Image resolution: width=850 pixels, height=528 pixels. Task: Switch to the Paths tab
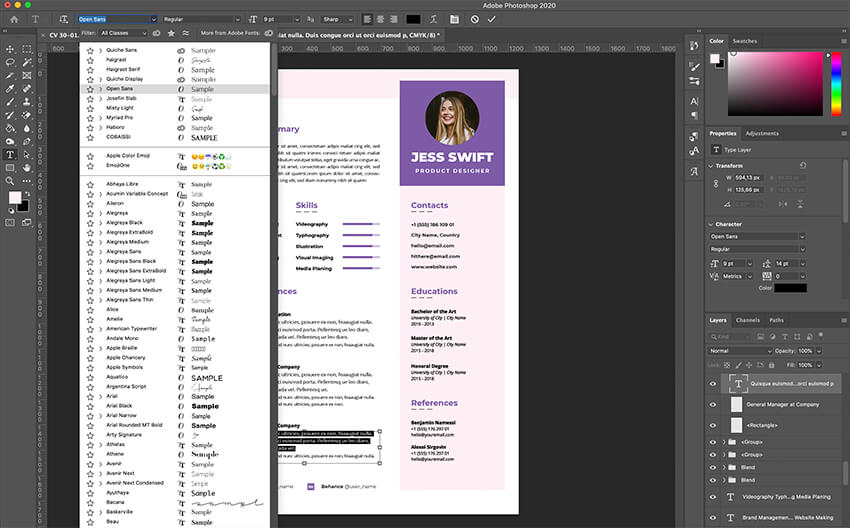click(776, 320)
